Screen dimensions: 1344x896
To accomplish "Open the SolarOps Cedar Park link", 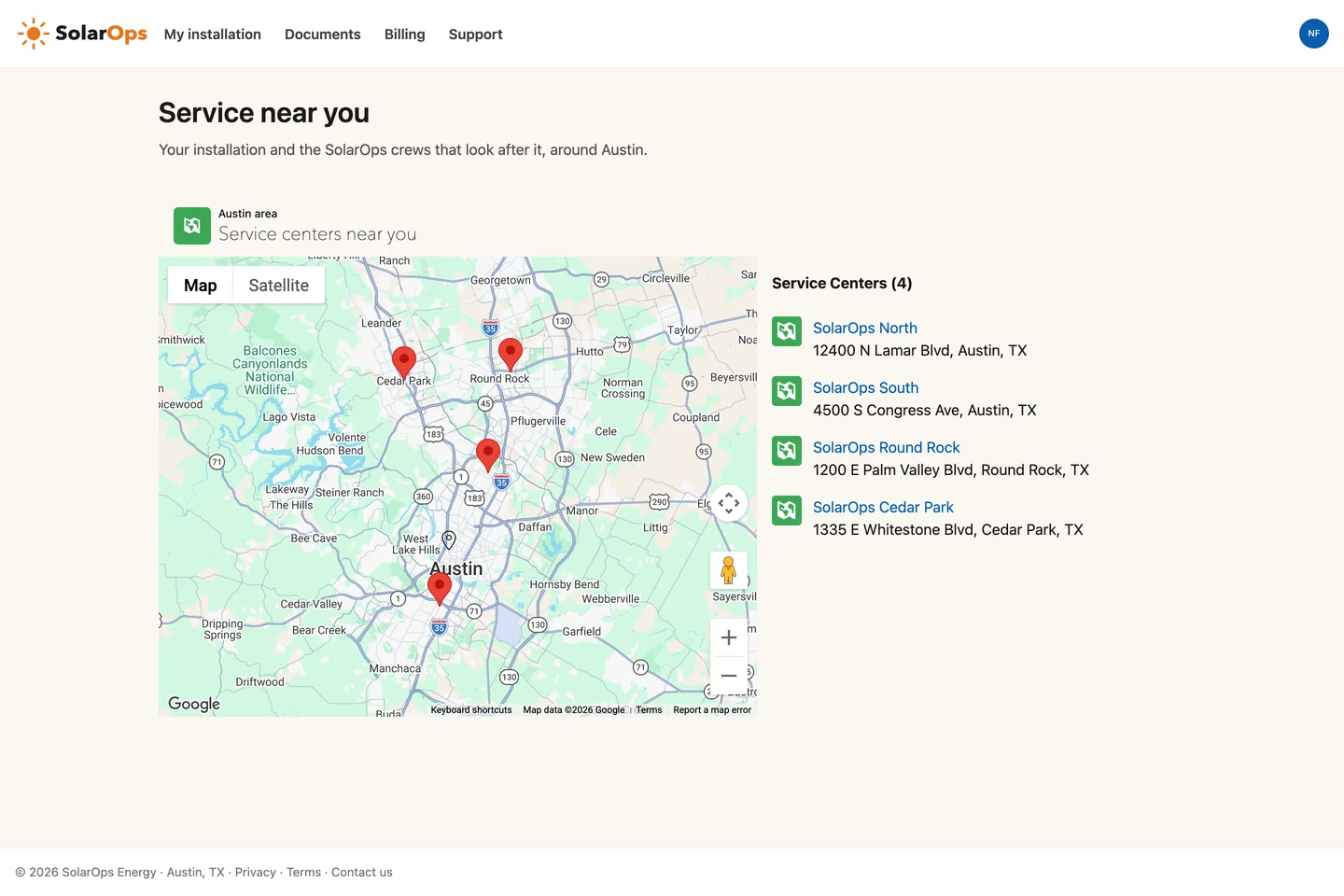I will coord(884,508).
